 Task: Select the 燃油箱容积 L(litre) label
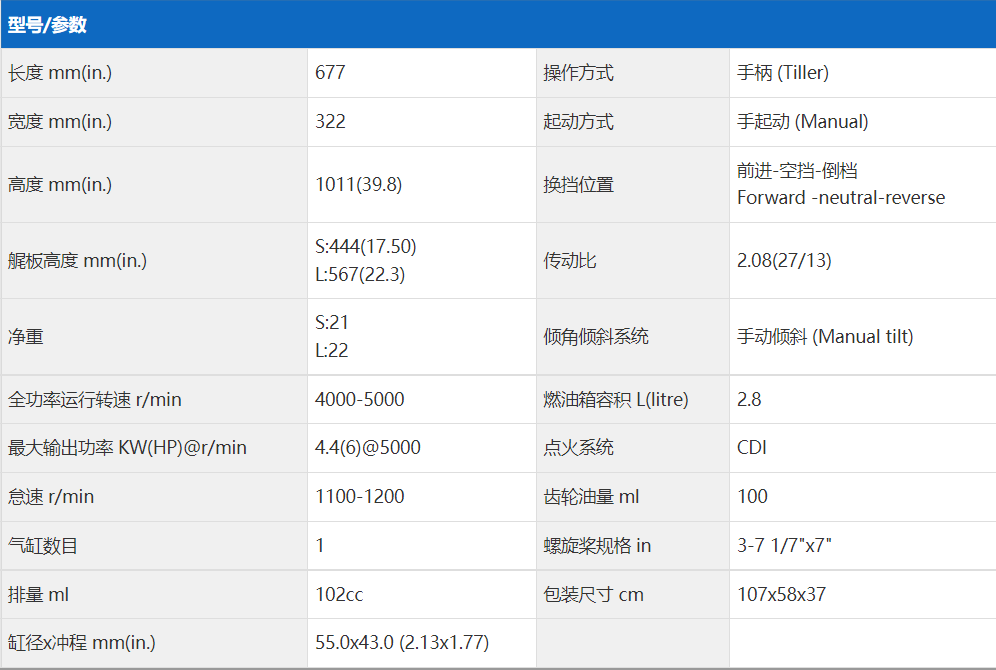click(x=616, y=399)
